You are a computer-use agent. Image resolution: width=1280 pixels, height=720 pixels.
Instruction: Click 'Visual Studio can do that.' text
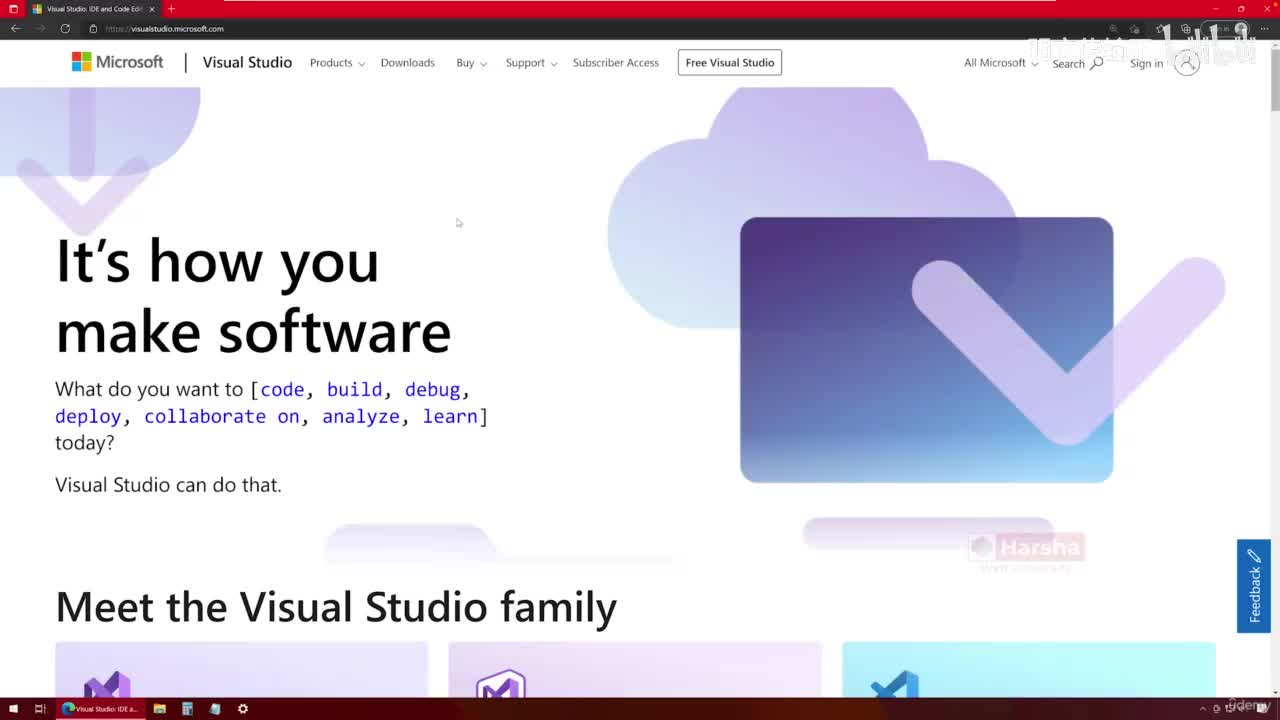pyautogui.click(x=168, y=485)
